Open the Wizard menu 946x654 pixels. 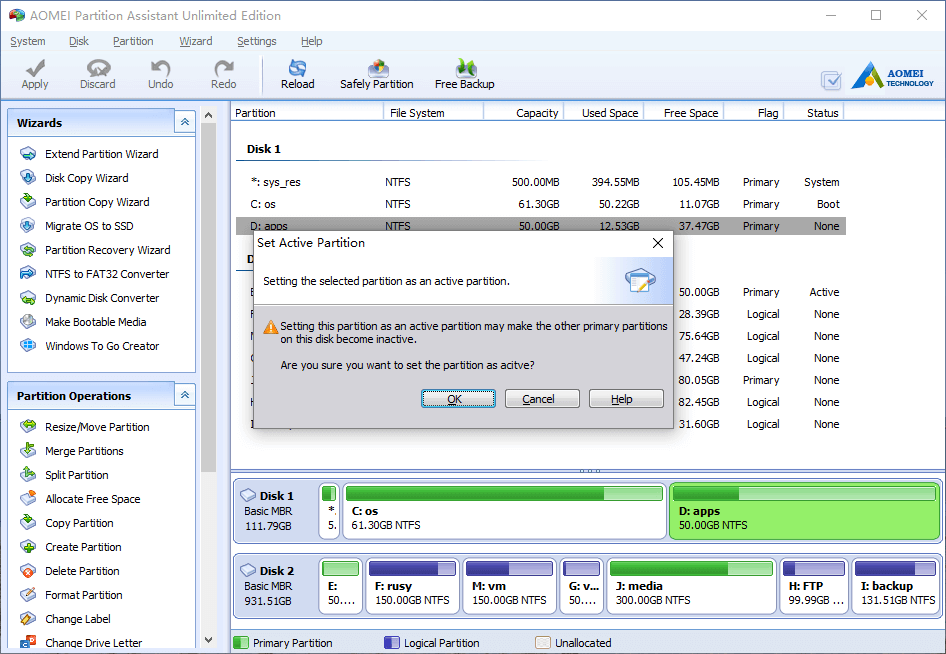point(195,41)
